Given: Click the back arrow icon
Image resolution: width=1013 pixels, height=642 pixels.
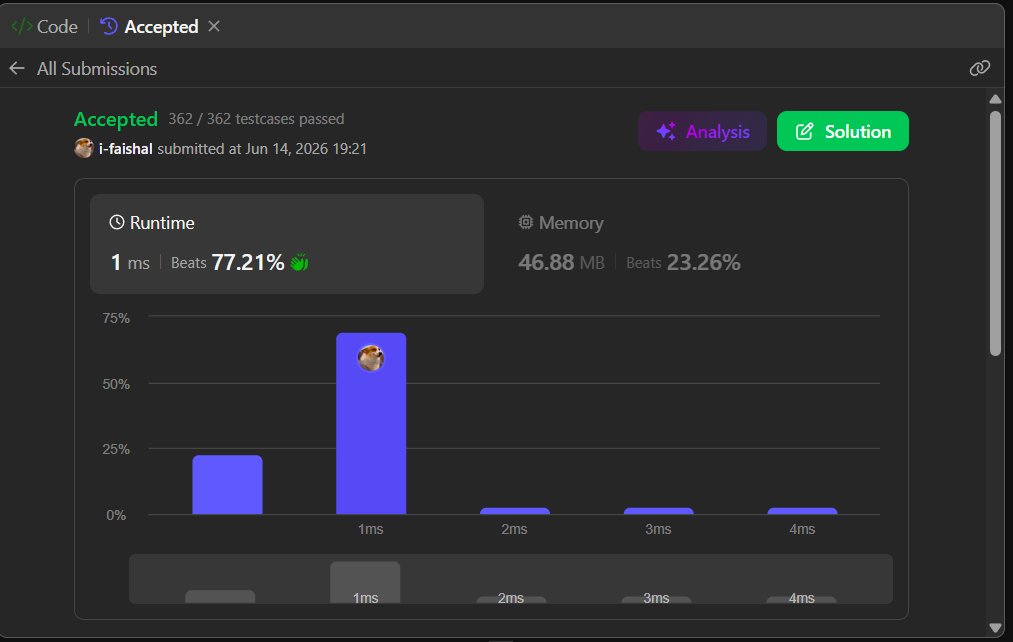Looking at the screenshot, I should pyautogui.click(x=17, y=68).
